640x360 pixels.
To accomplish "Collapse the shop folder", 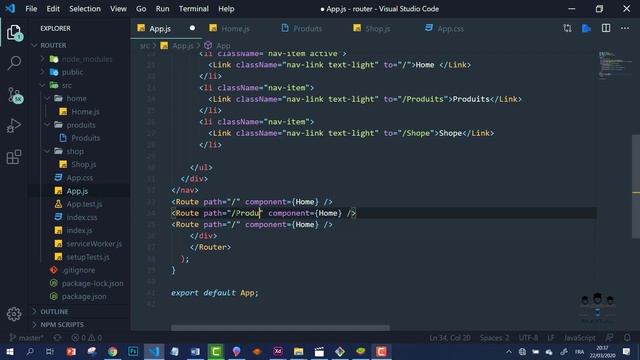I will (80, 151).
